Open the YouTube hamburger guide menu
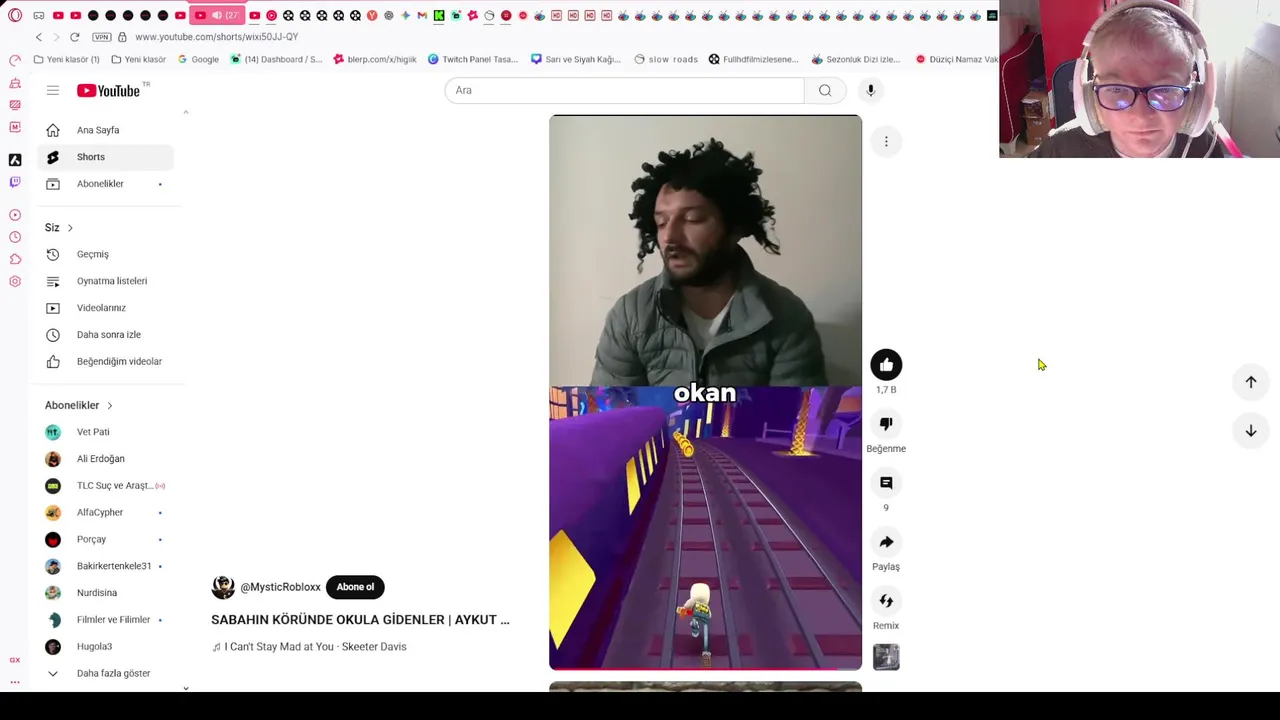Screen dimensions: 1280x720 pyautogui.click(x=53, y=90)
